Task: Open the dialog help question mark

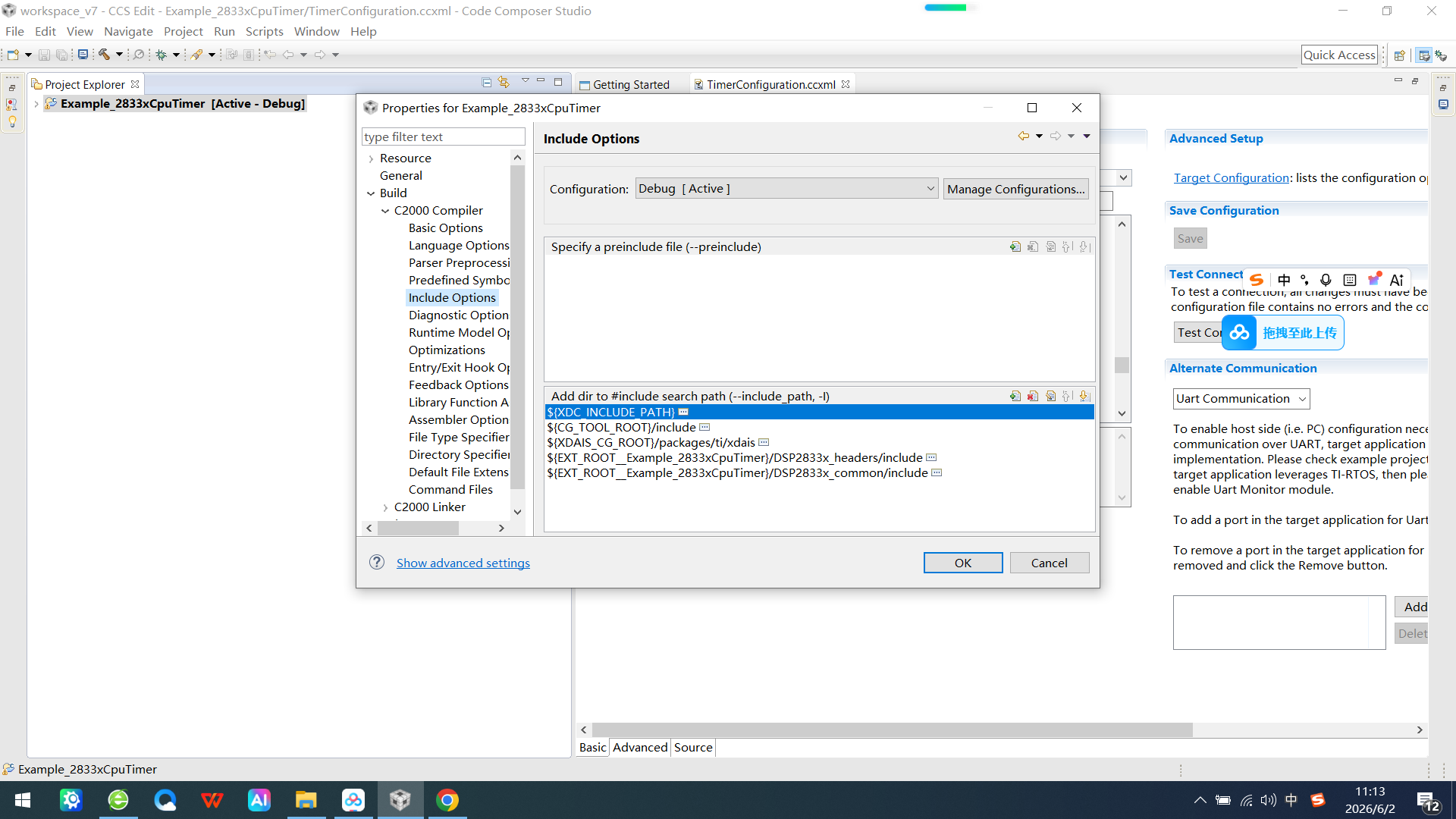Action: click(x=377, y=562)
